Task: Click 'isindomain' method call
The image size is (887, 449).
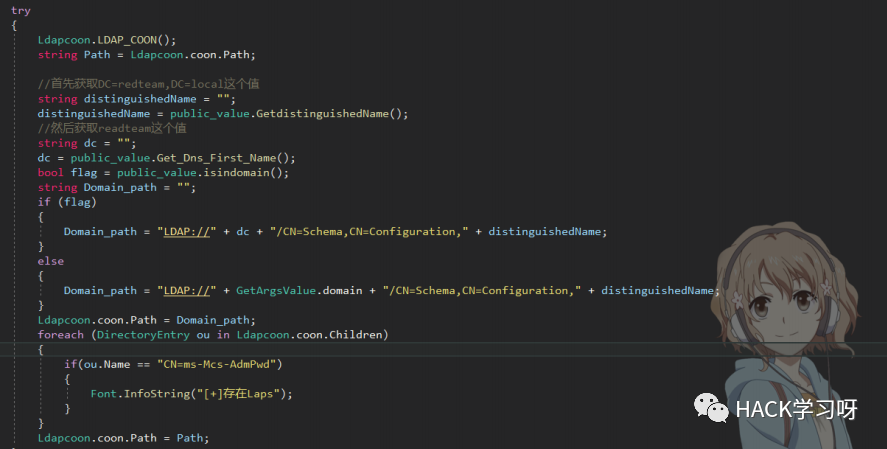Action: click(236, 172)
